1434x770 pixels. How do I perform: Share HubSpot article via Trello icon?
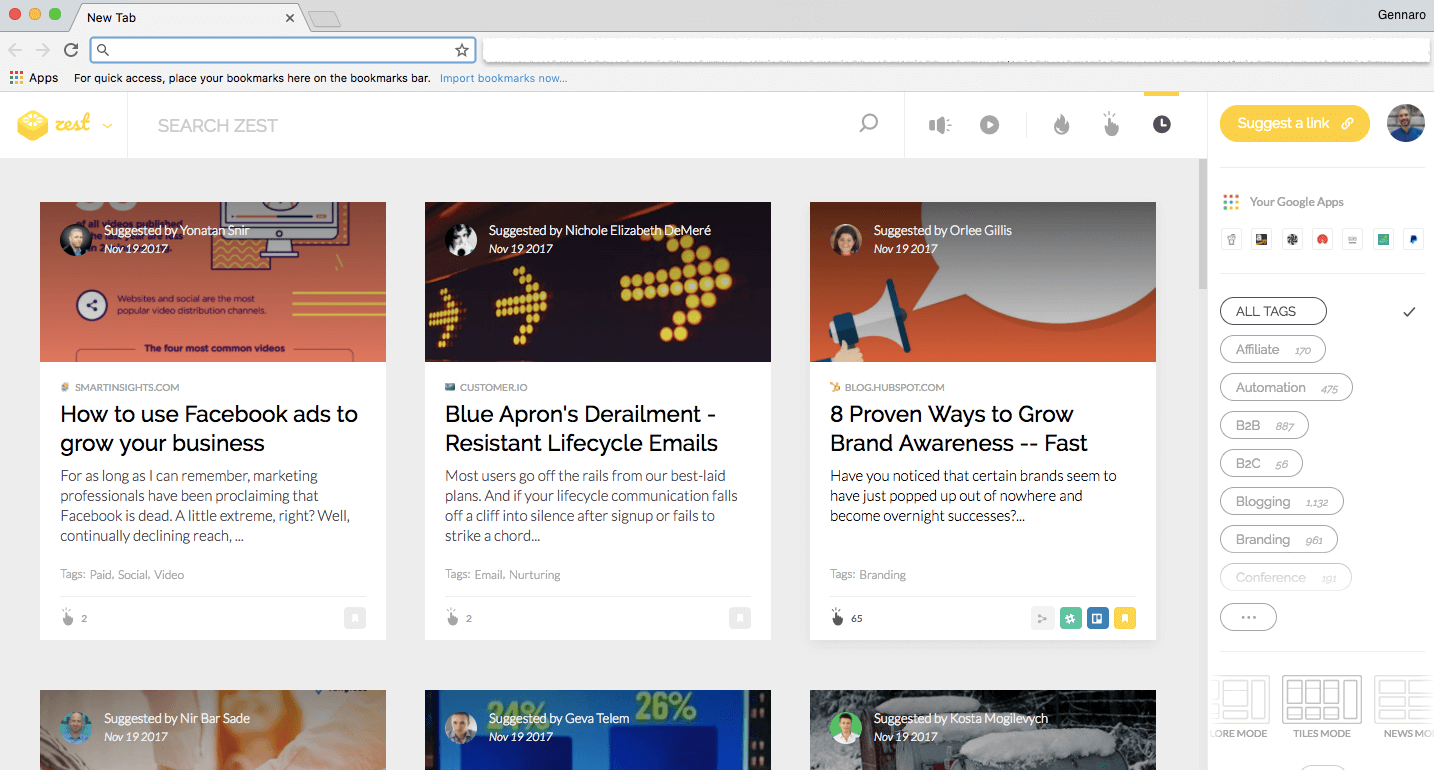point(1097,618)
